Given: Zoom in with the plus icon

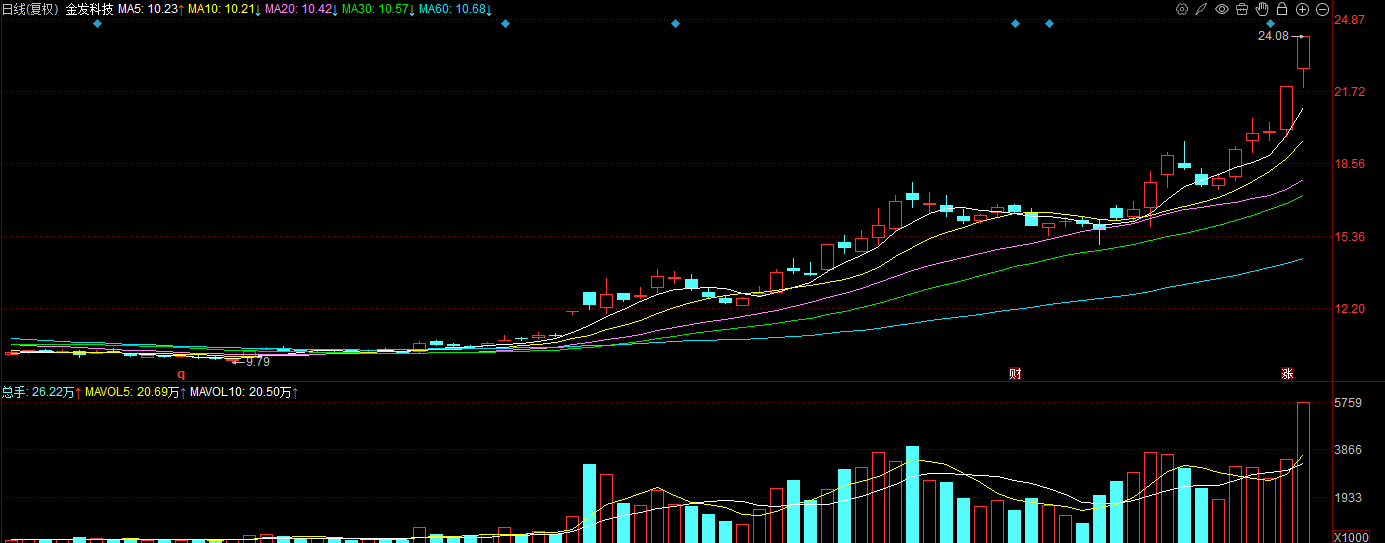Looking at the screenshot, I should point(1302,9).
